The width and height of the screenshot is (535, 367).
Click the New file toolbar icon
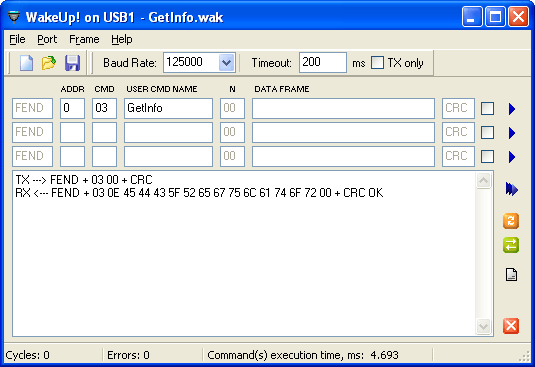[x=26, y=63]
